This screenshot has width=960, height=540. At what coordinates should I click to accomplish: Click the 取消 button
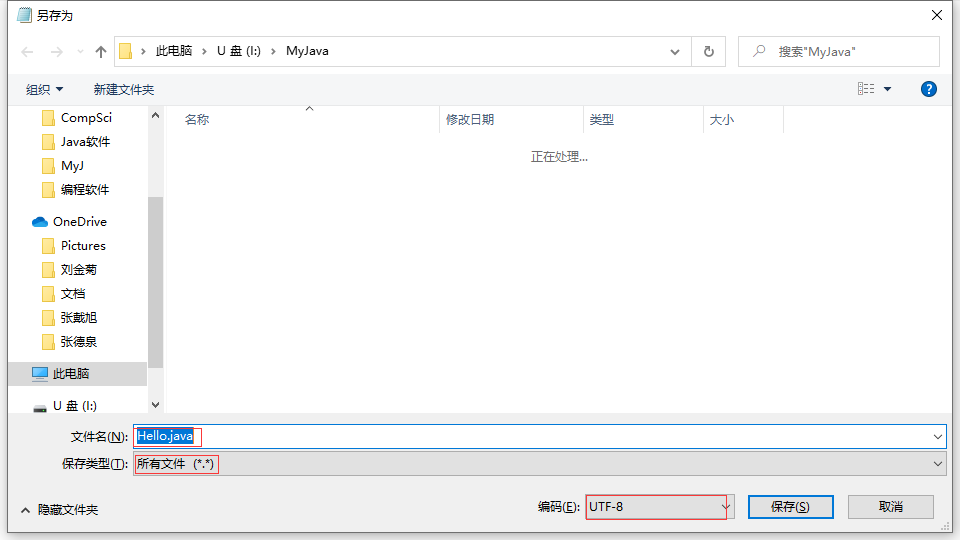click(891, 507)
